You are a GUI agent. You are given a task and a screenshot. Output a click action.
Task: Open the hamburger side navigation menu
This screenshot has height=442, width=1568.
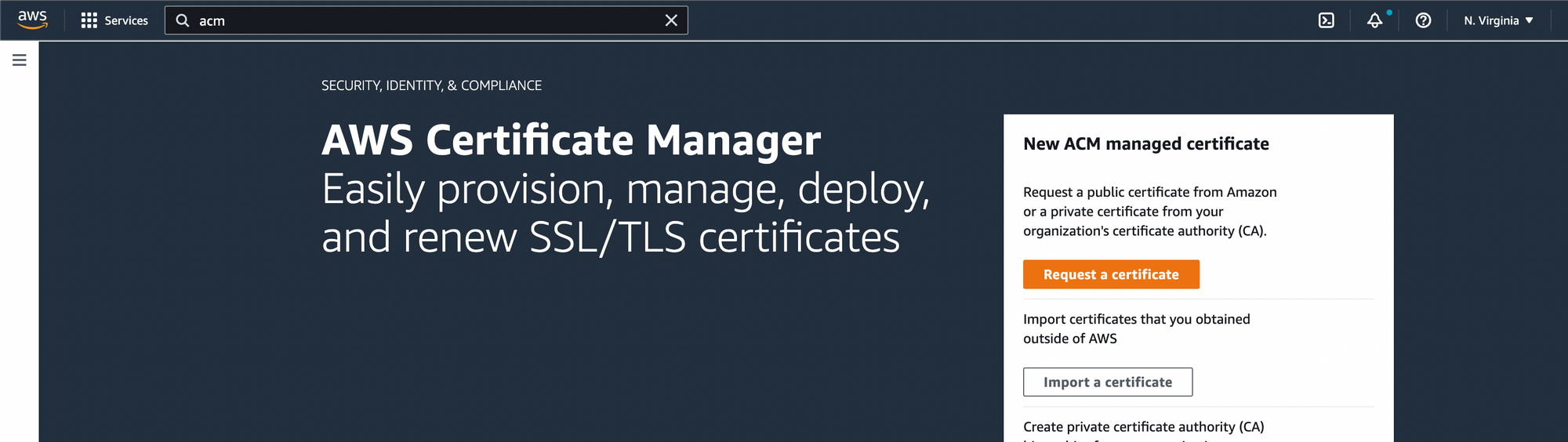pyautogui.click(x=20, y=60)
